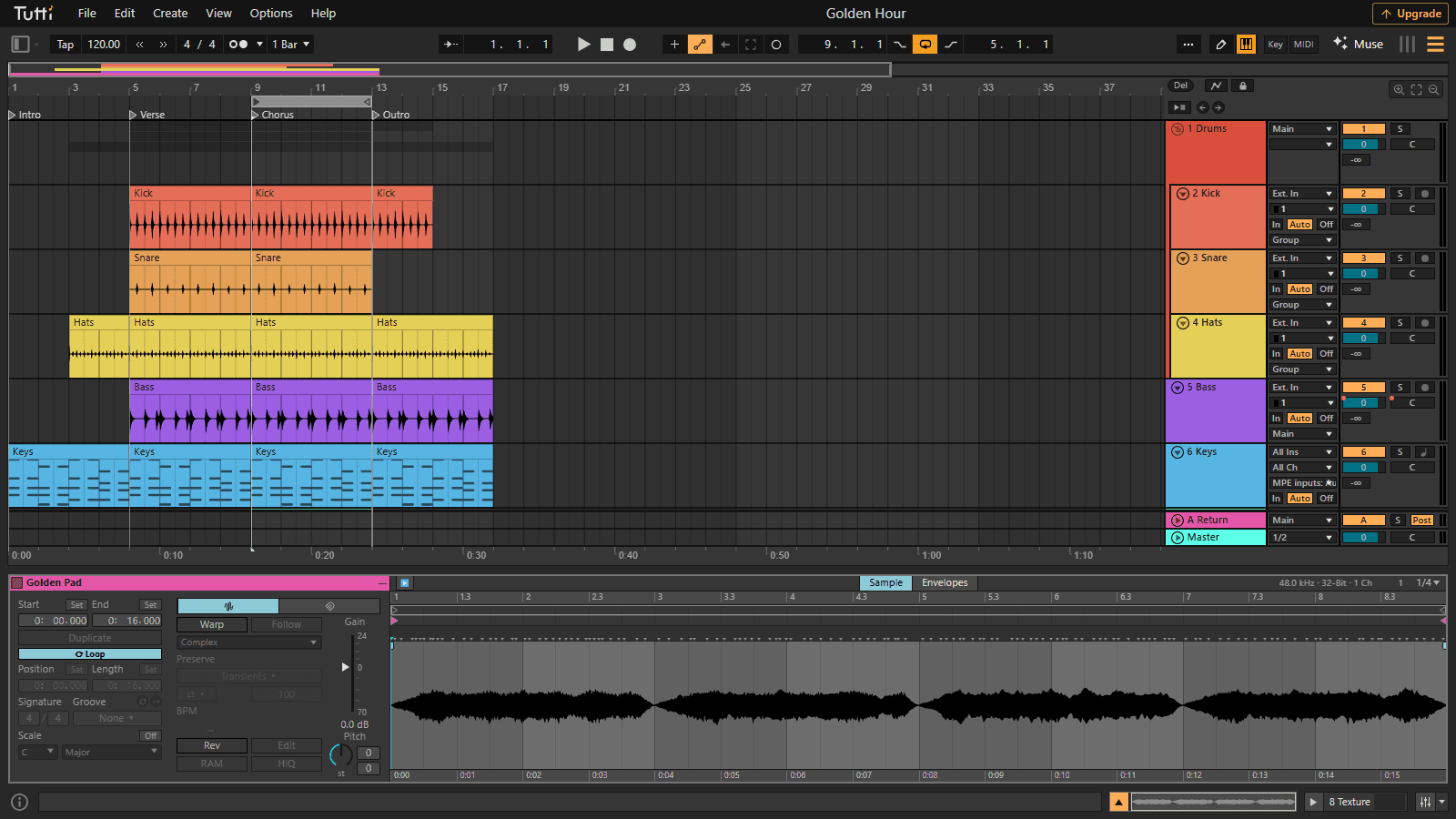Jump to previous locator arrow
The width and height of the screenshot is (1456, 819).
point(1202,107)
